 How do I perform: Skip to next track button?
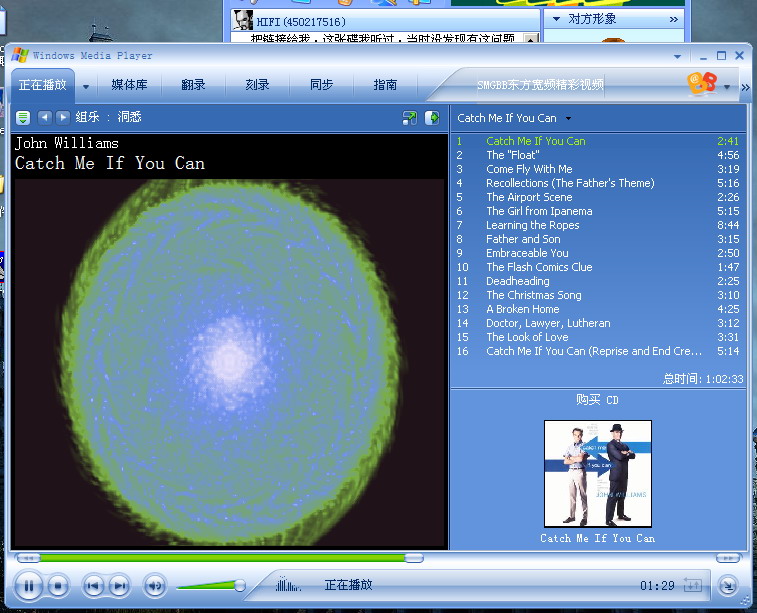coord(119,586)
